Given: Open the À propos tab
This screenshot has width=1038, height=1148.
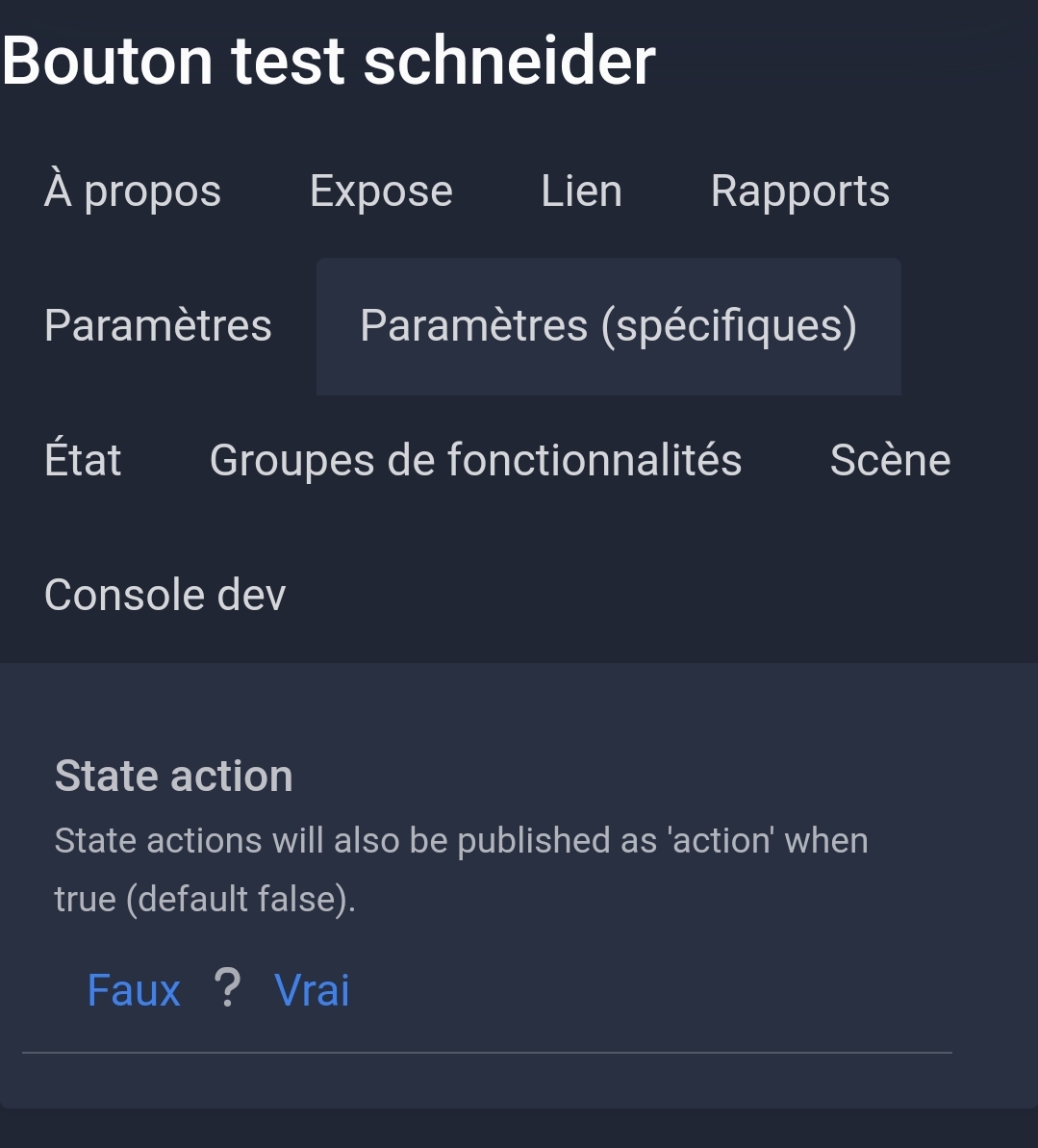Looking at the screenshot, I should 133,191.
